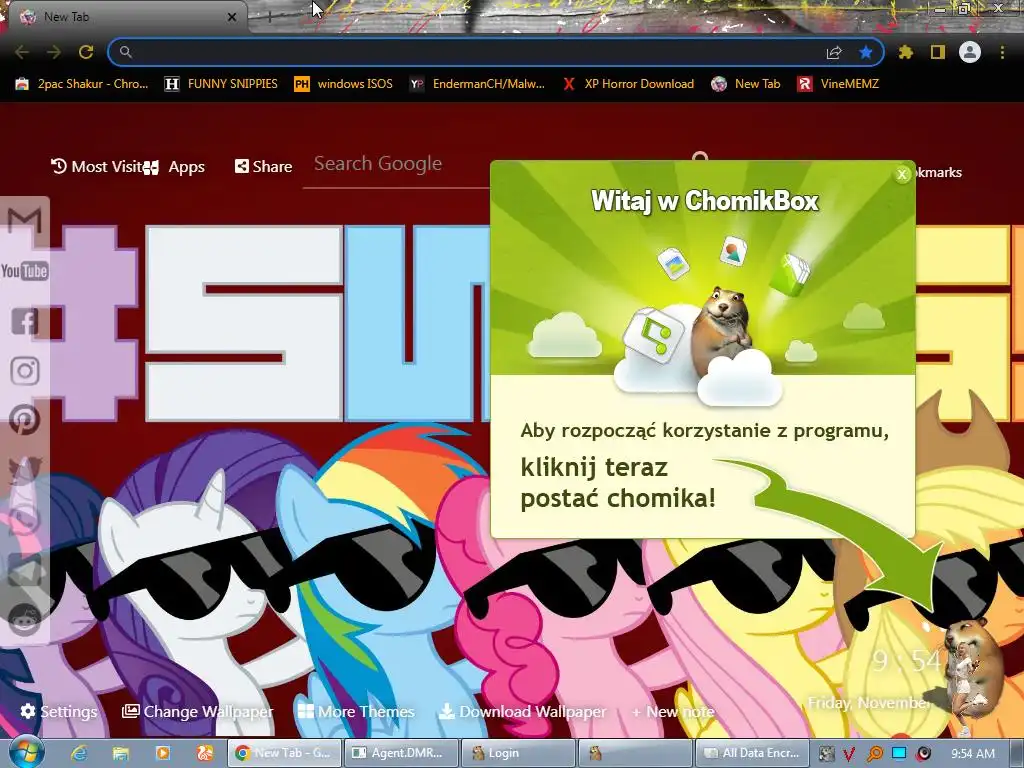Open Most Visited sites
1024x768 pixels.
click(x=97, y=167)
